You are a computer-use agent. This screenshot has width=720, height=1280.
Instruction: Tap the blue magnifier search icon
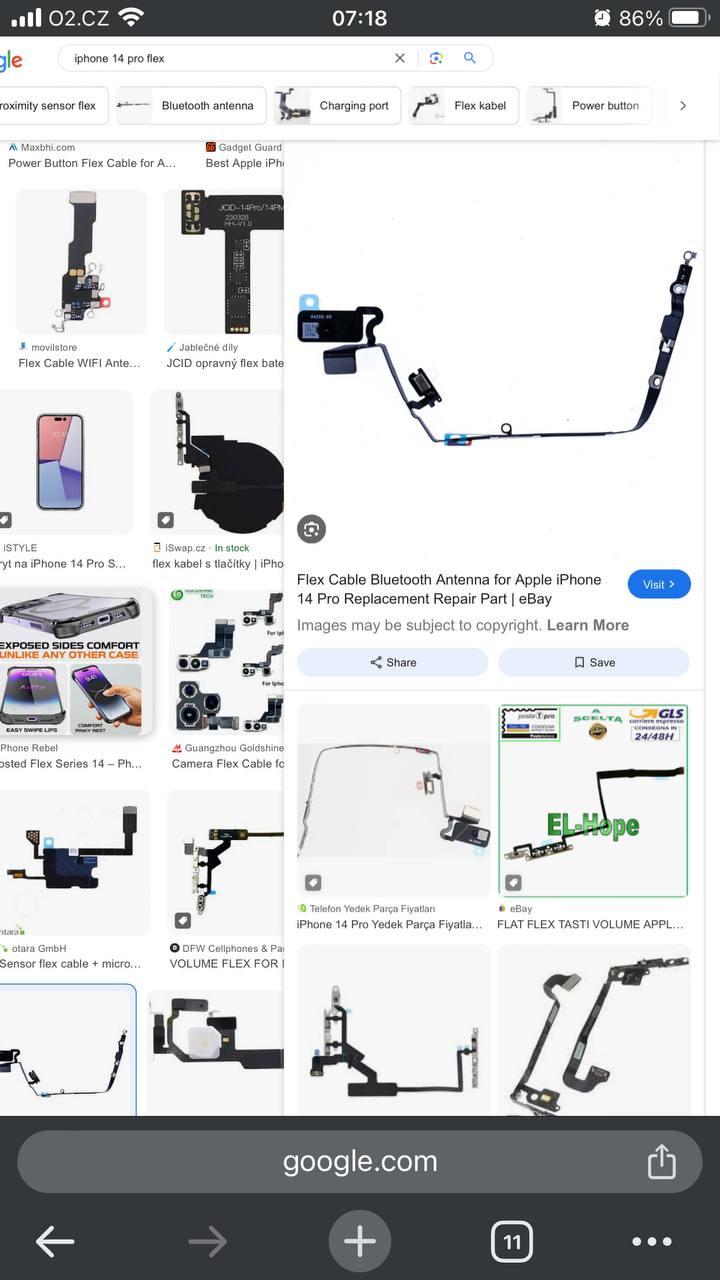pos(470,58)
